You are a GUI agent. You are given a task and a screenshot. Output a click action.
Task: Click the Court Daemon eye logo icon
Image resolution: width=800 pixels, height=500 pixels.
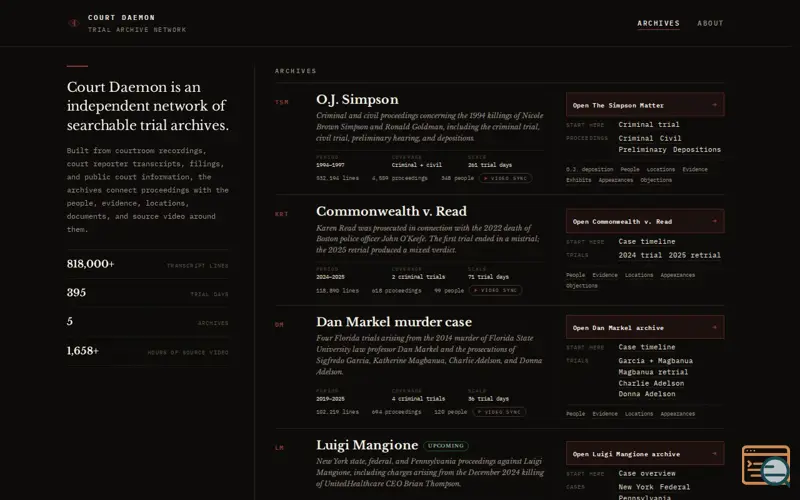point(73,23)
